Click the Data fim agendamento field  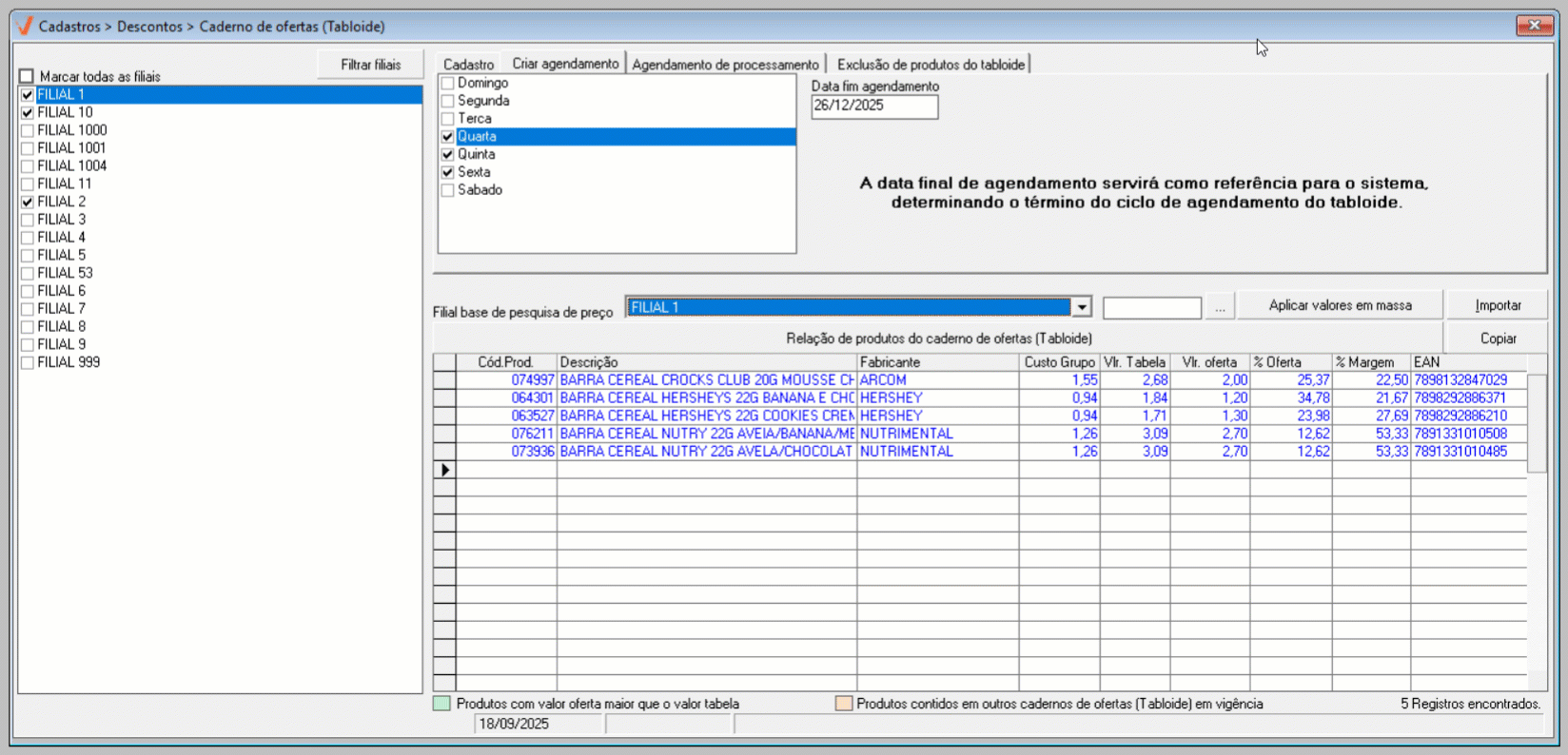point(873,106)
